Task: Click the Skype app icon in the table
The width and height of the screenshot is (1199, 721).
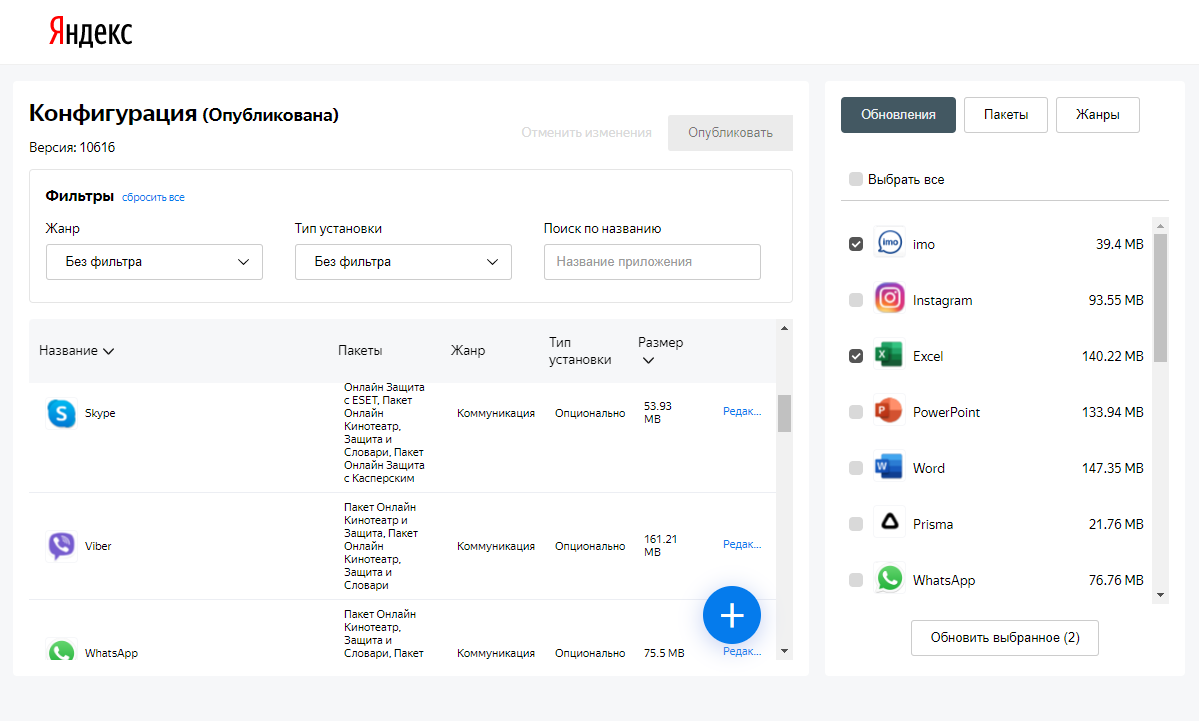Action: pos(61,414)
